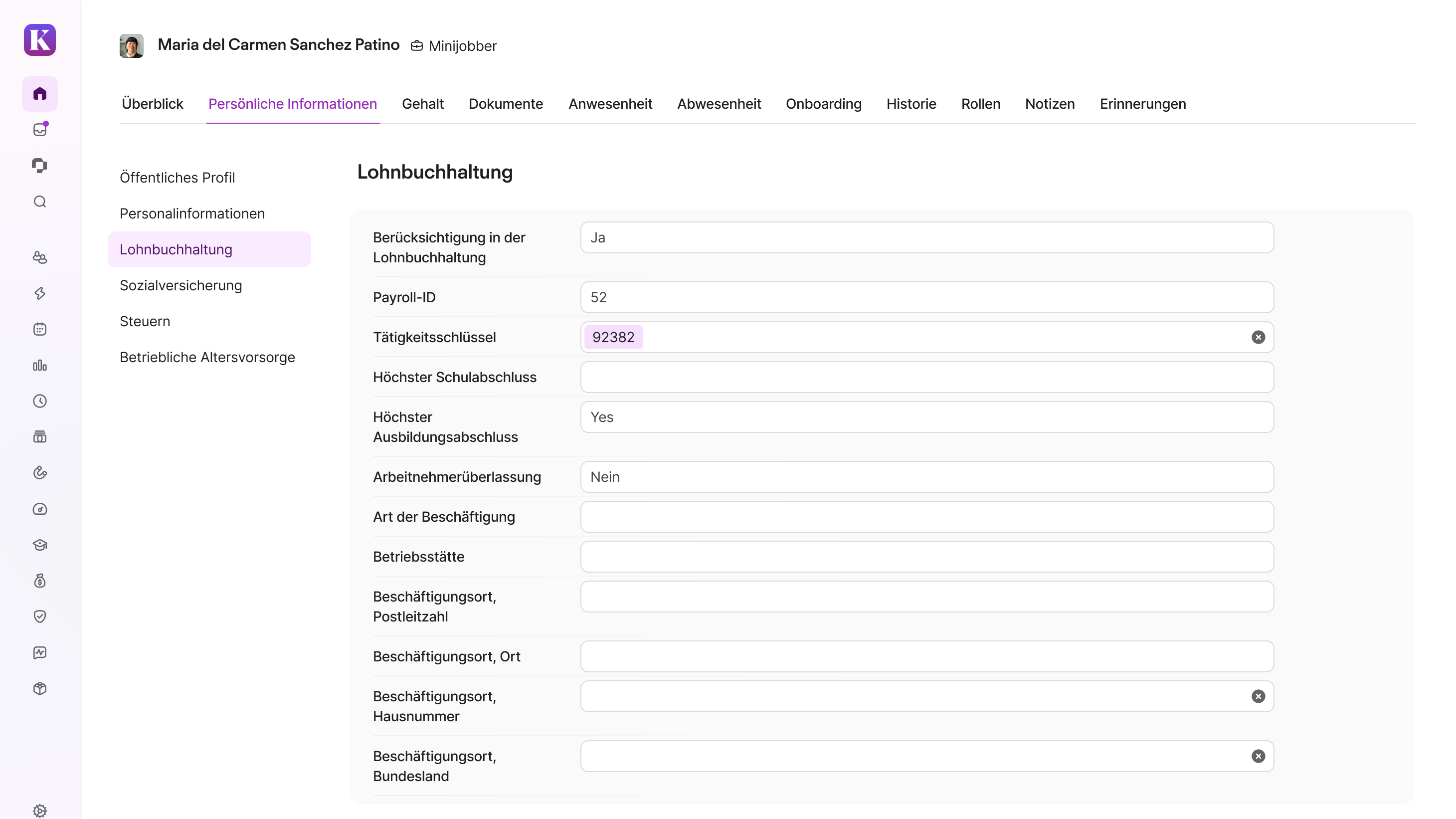Click the Beschäftigungsort Postleitzahl field

tap(927, 597)
